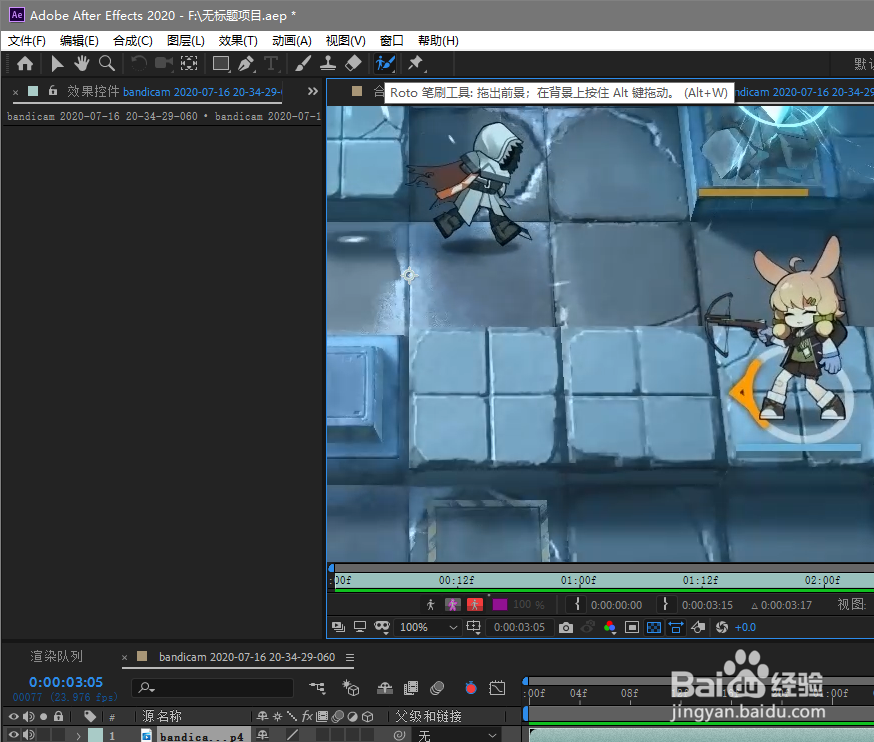Open the 效果(T) menu

238,41
